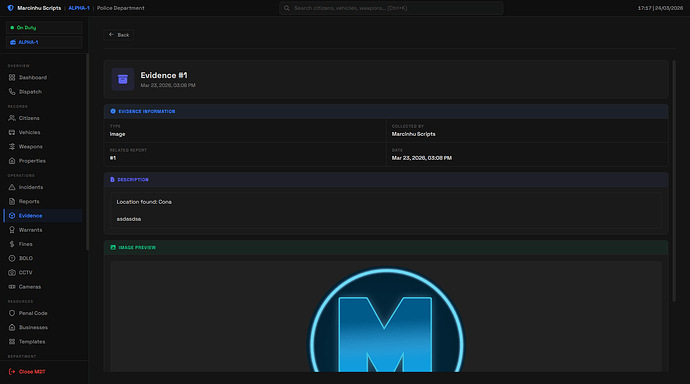Click the Vehicles car icon
Viewport: 690px width, 384px height.
12,132
